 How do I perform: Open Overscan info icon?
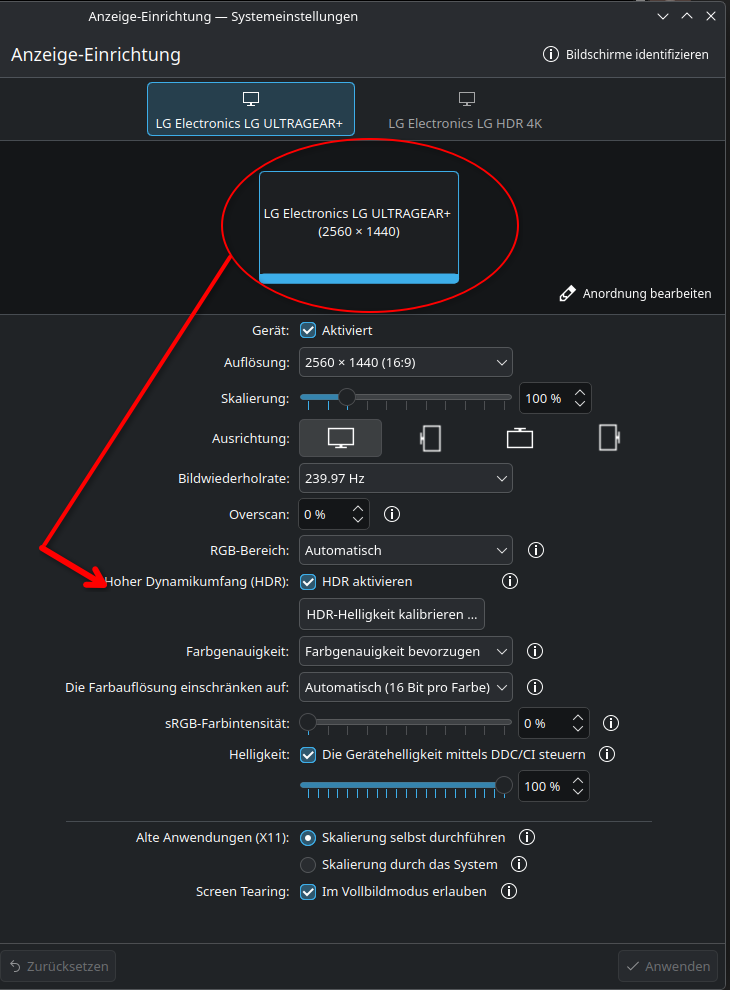coord(392,515)
